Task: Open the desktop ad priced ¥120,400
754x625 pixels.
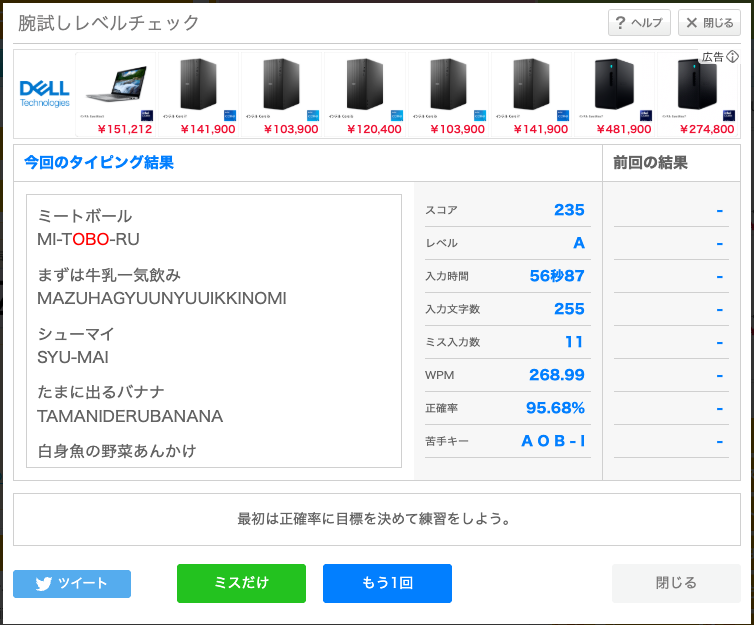Action: pos(364,94)
